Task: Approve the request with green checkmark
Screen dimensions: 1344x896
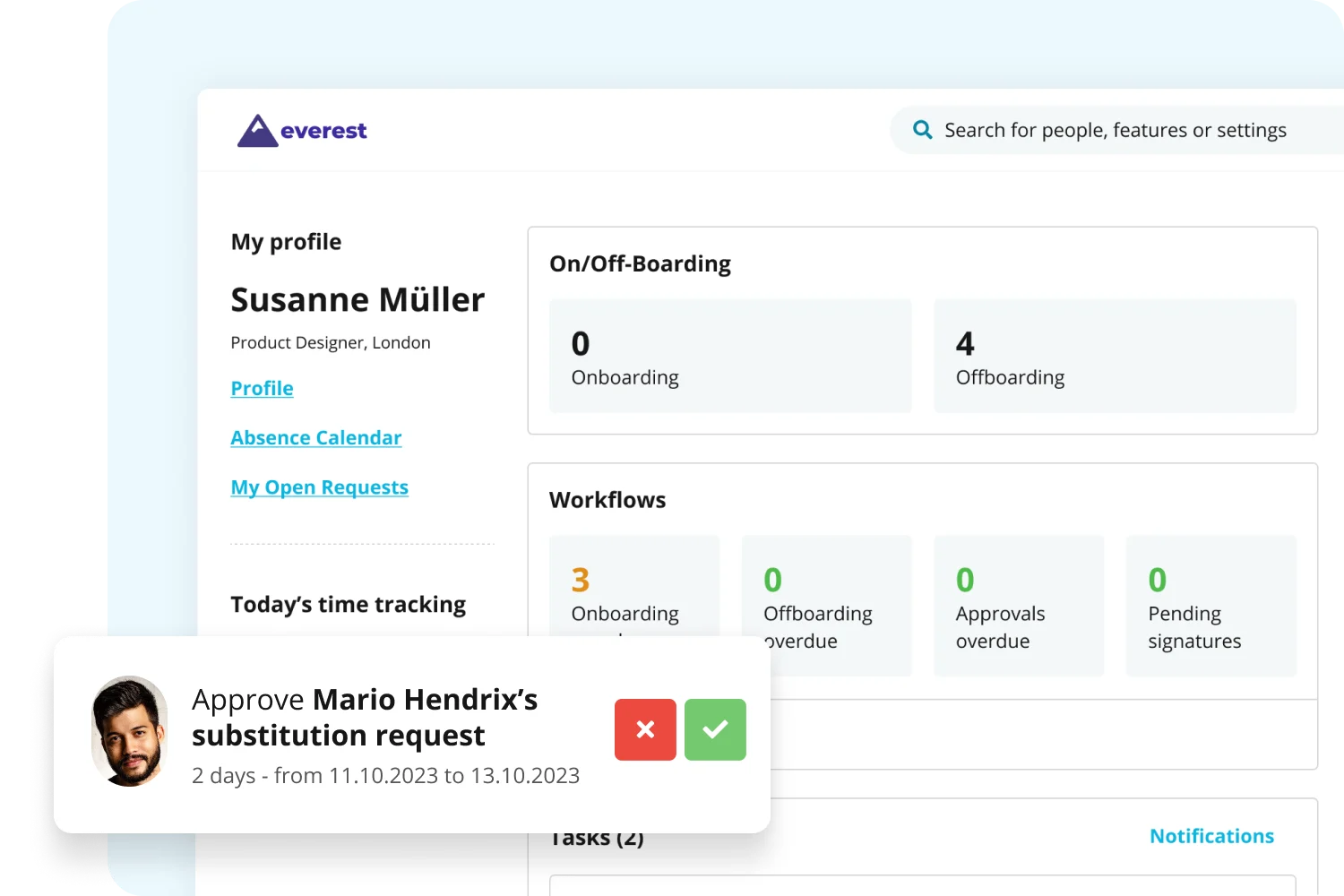Action: point(715,729)
